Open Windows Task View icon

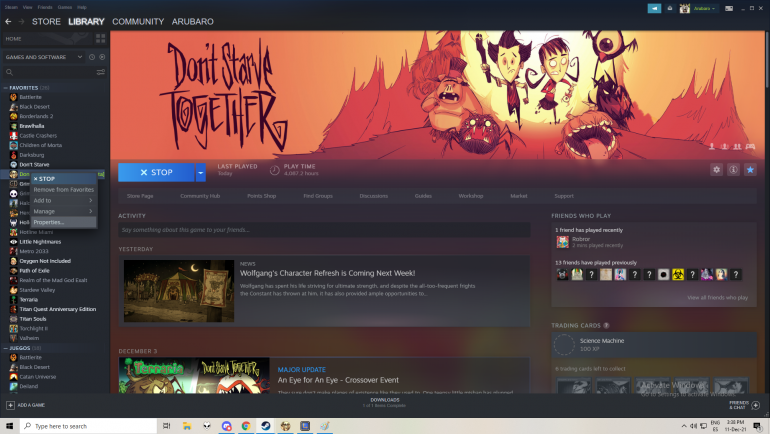pos(167,426)
